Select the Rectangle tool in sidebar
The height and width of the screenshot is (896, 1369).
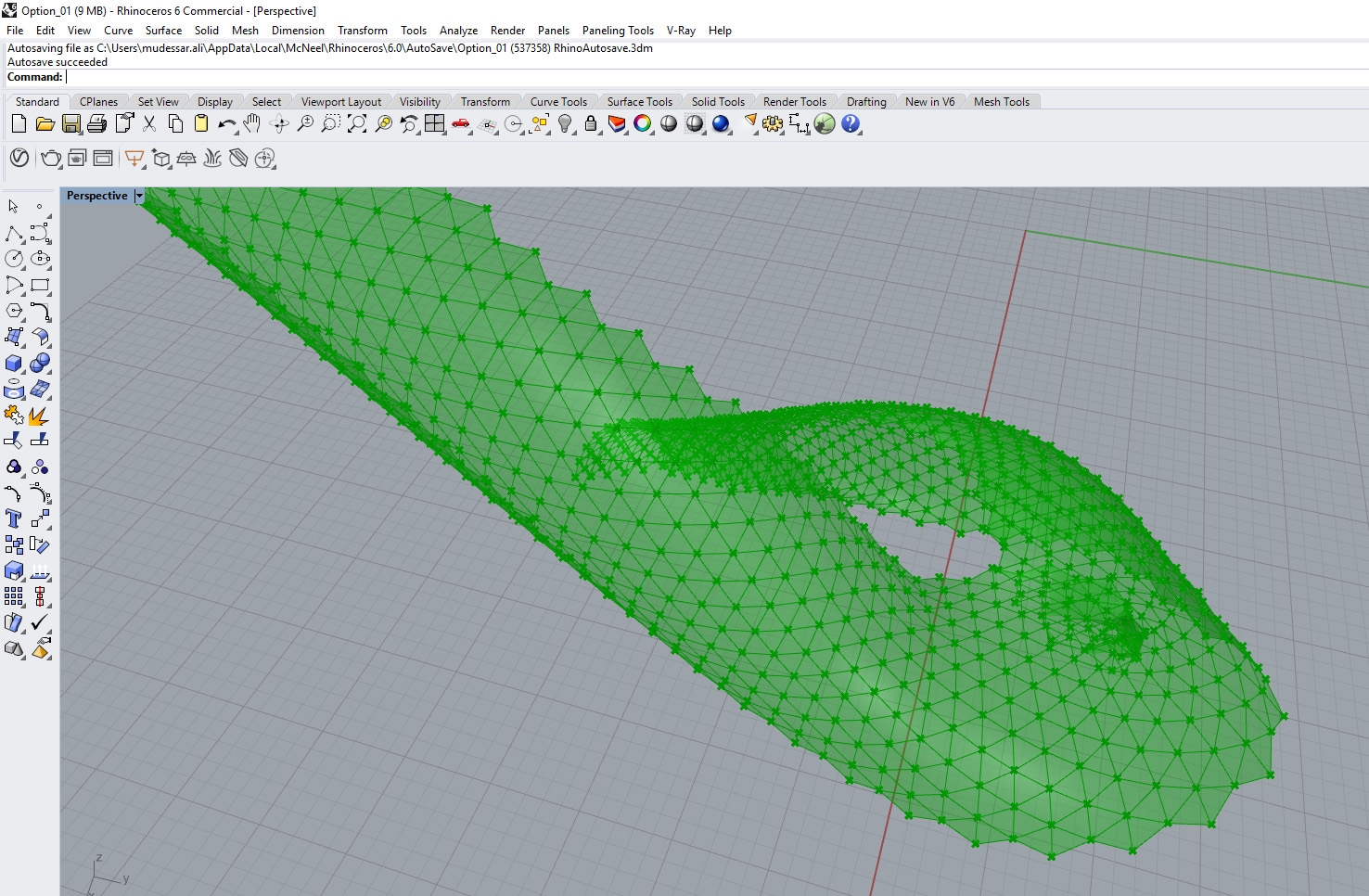pyautogui.click(x=40, y=285)
